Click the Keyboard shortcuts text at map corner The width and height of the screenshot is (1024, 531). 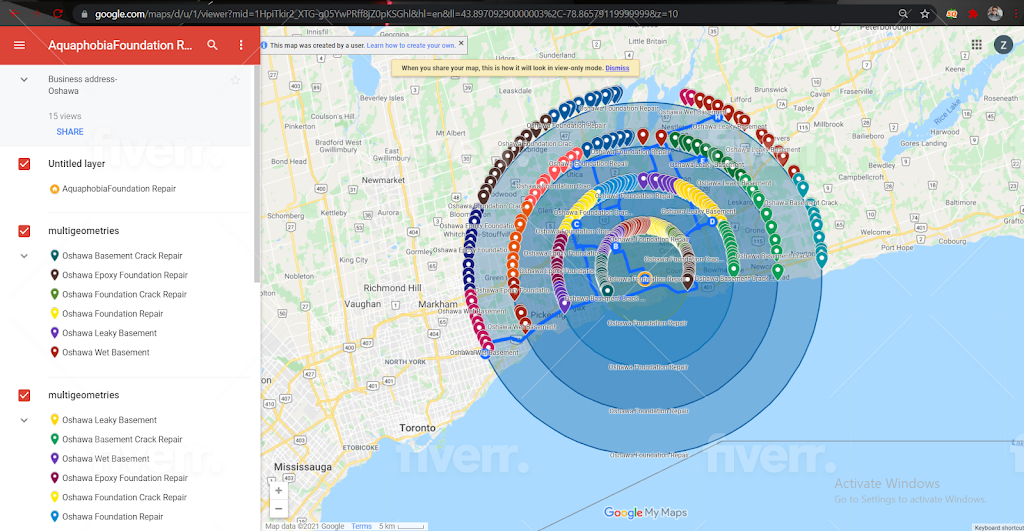(999, 527)
